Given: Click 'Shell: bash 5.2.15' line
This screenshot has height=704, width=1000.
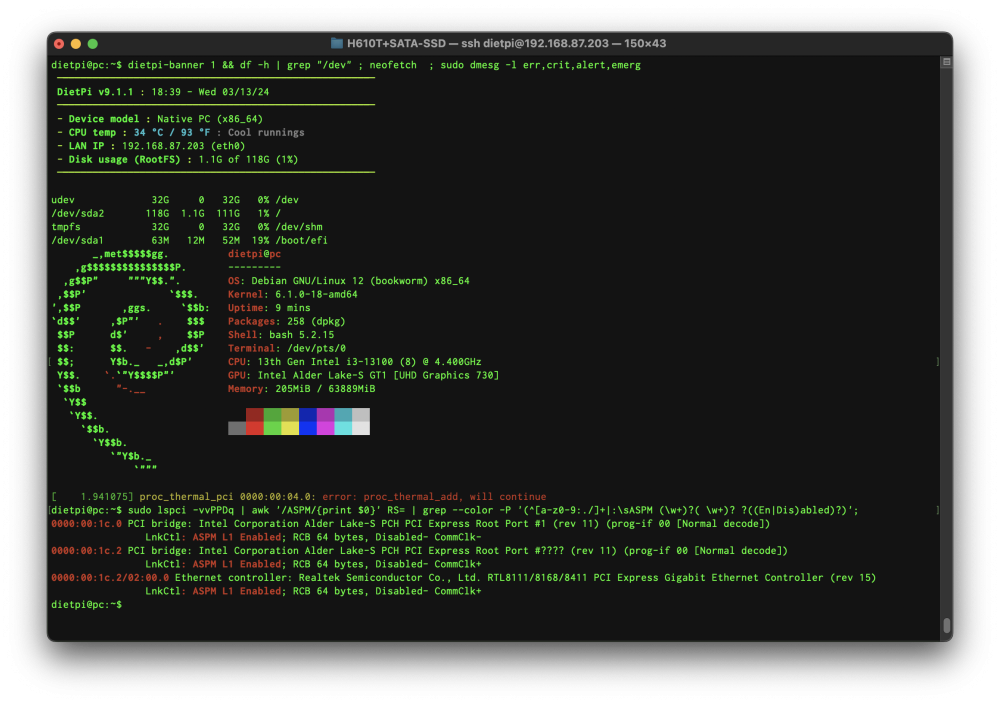Looking at the screenshot, I should click(x=281, y=334).
